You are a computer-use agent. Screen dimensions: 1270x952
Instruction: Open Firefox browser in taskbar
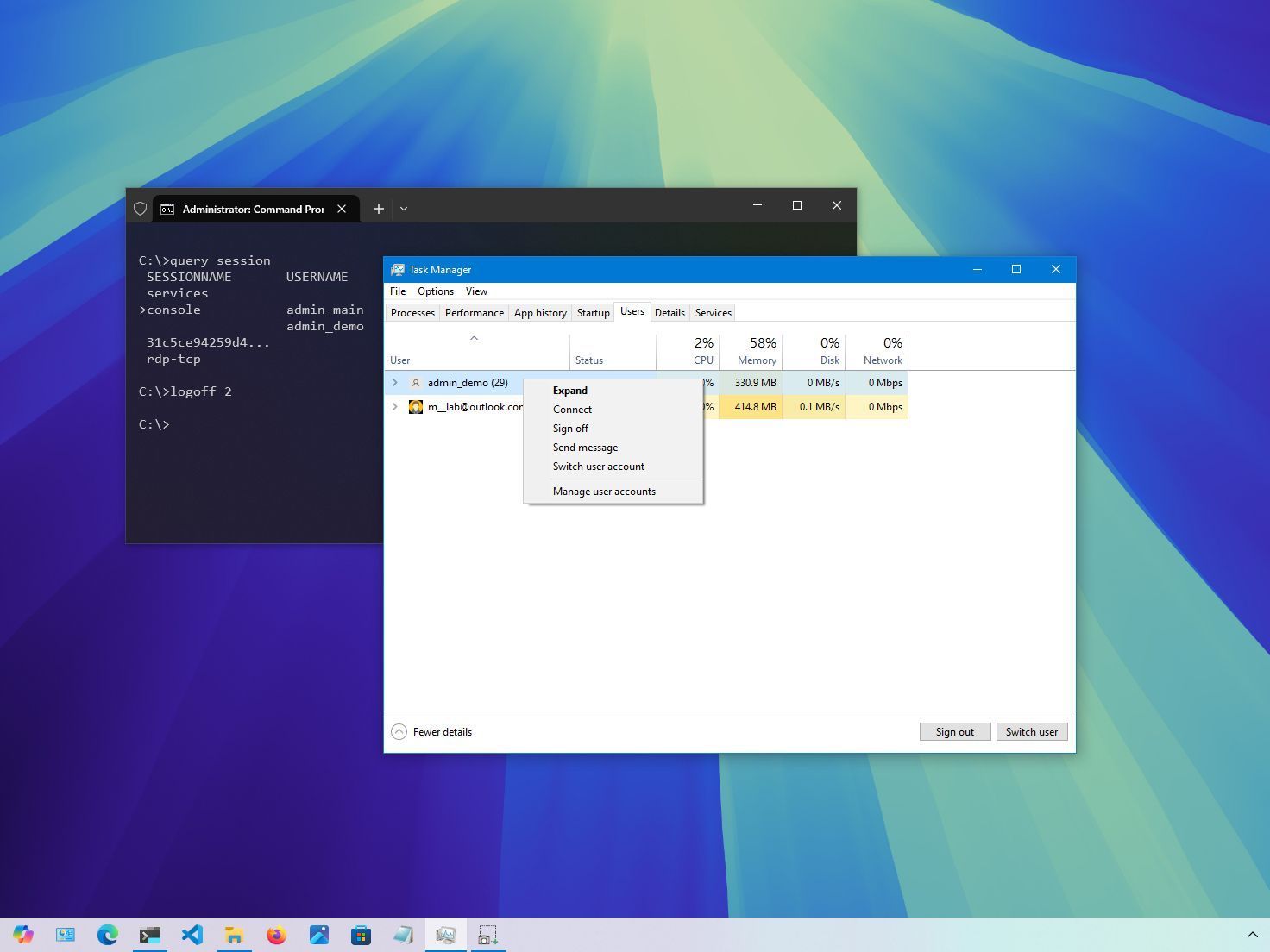[x=276, y=935]
